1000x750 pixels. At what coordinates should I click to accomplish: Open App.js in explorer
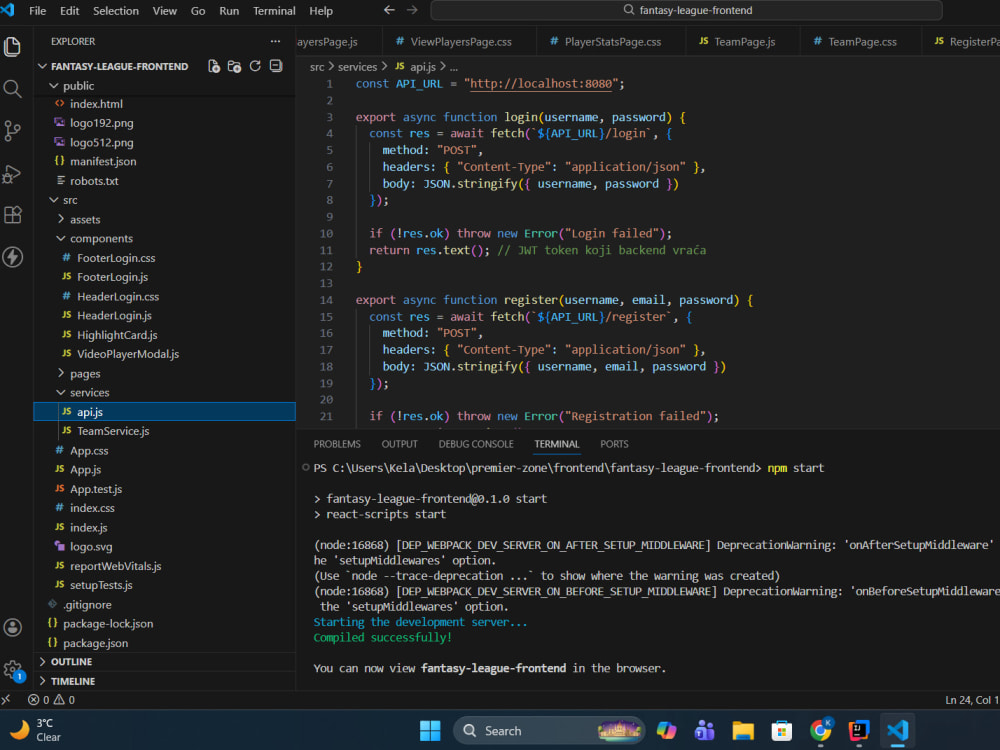(165, 469)
